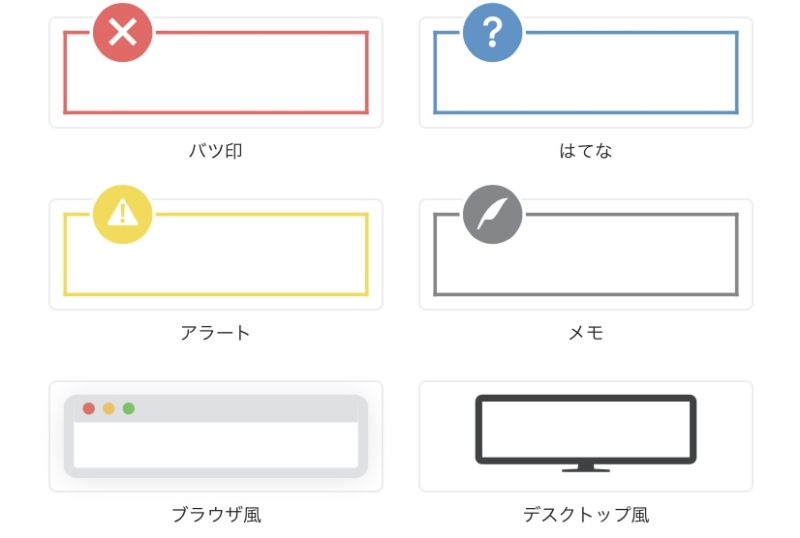The height and width of the screenshot is (538, 800).
Task: Click the yellow dot in browser-style box
Action: click(109, 408)
